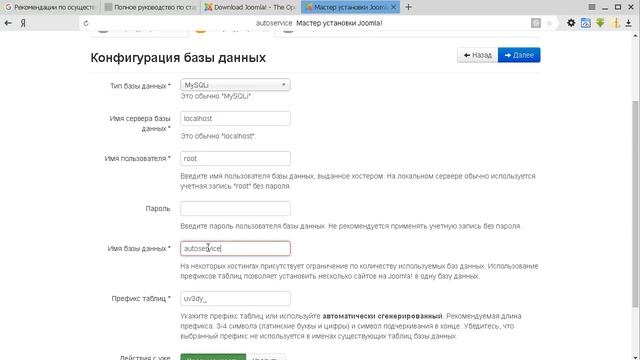Click the green download arrow extension icon
The image size is (640, 360).
[600, 23]
